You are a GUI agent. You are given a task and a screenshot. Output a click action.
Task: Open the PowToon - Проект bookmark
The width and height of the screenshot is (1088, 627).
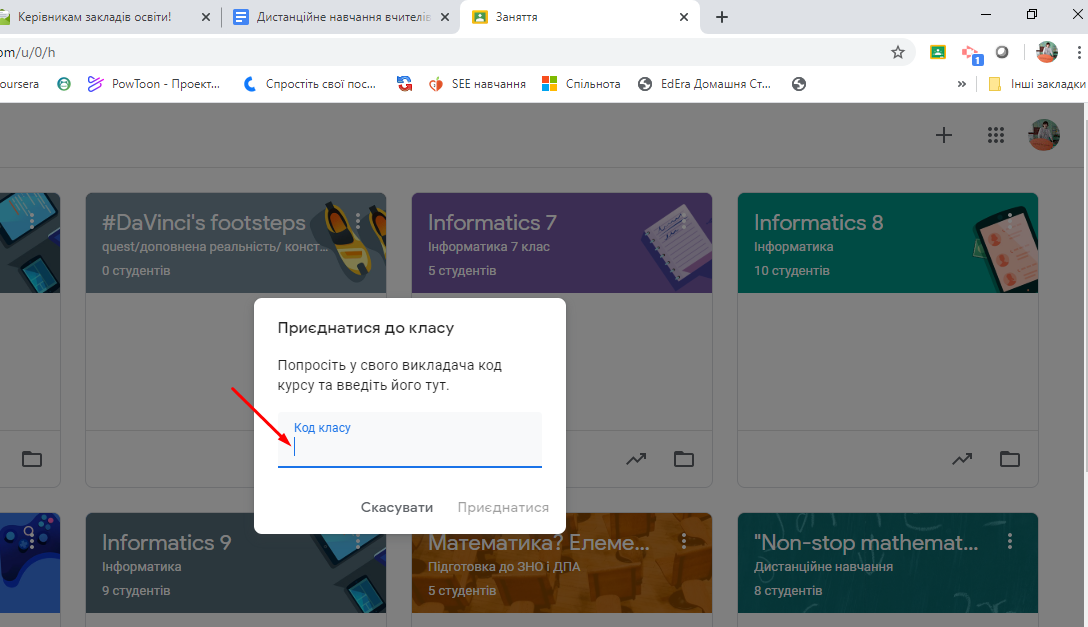[154, 84]
